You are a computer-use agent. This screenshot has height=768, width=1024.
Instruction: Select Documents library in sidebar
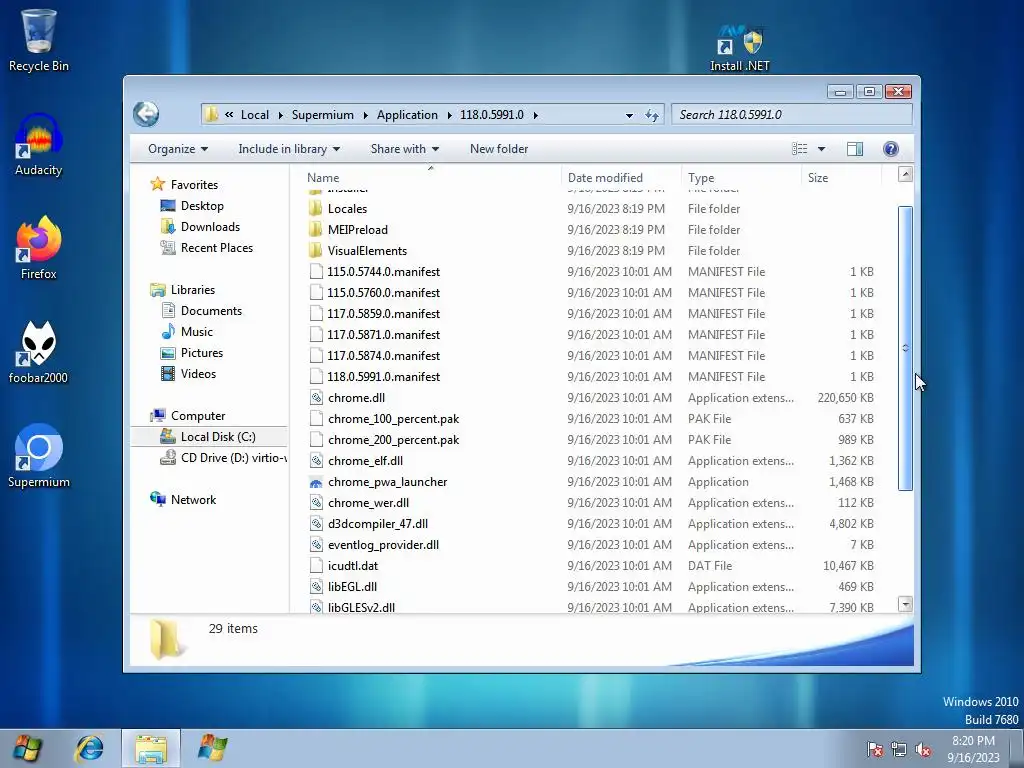(x=201, y=311)
